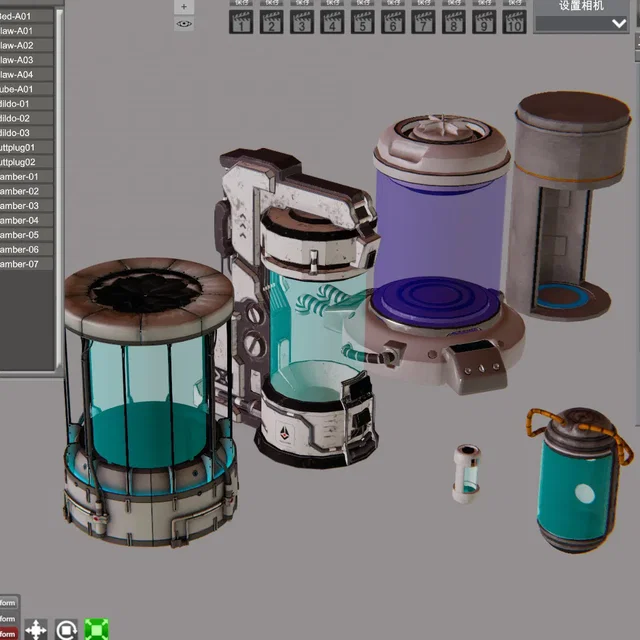640x640 pixels.
Task: Select the 'amber-06' list item
Action: pyautogui.click(x=26, y=249)
